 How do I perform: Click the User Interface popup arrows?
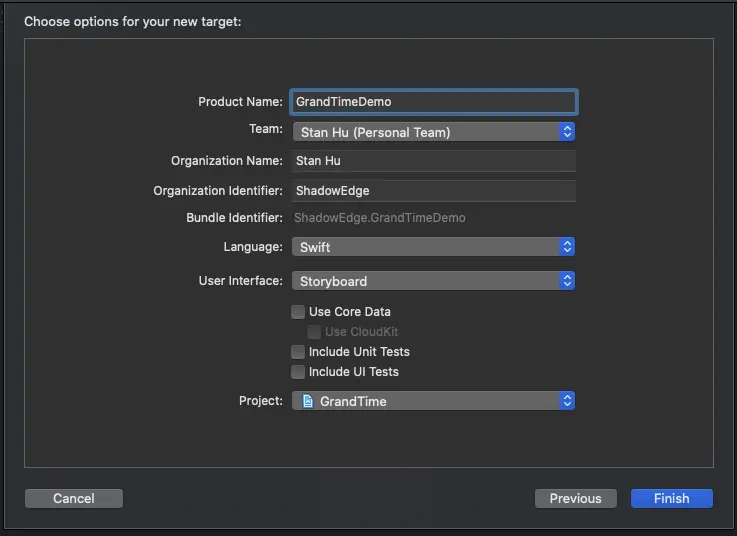coord(567,281)
